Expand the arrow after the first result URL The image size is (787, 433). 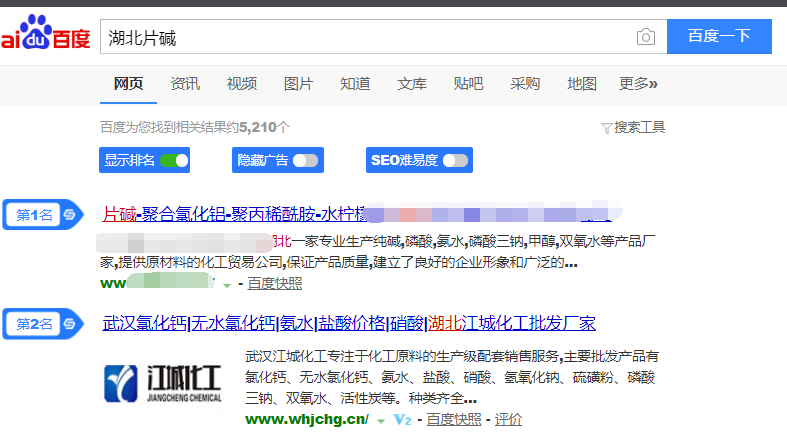227,285
